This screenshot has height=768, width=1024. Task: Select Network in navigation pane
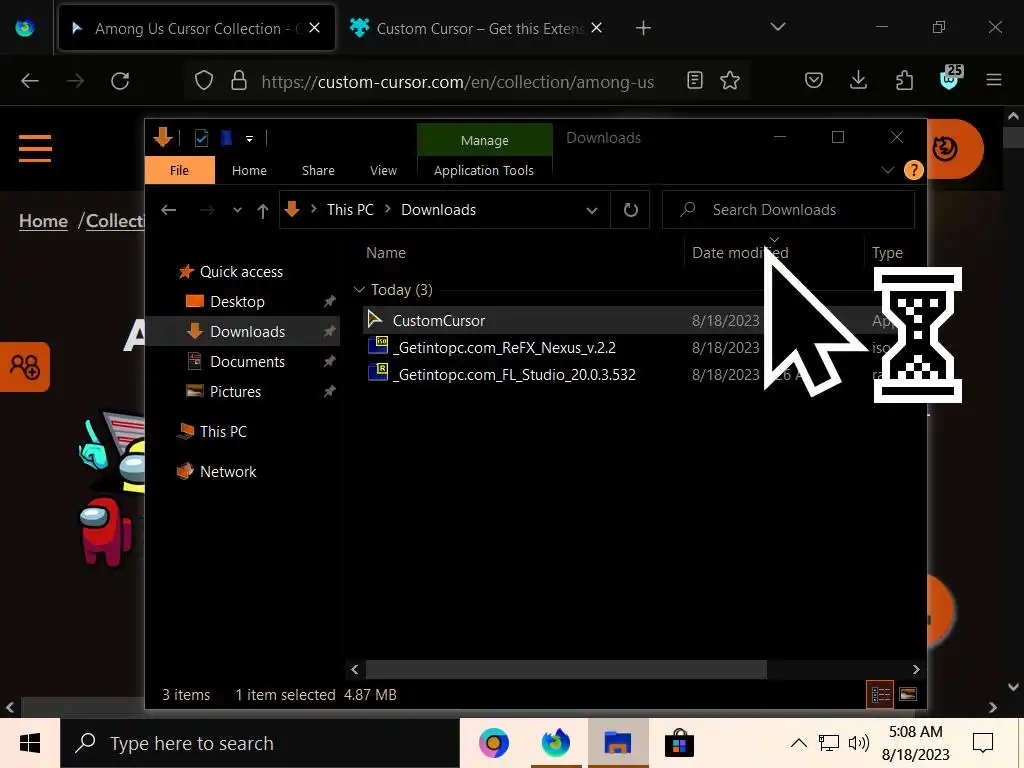point(228,472)
